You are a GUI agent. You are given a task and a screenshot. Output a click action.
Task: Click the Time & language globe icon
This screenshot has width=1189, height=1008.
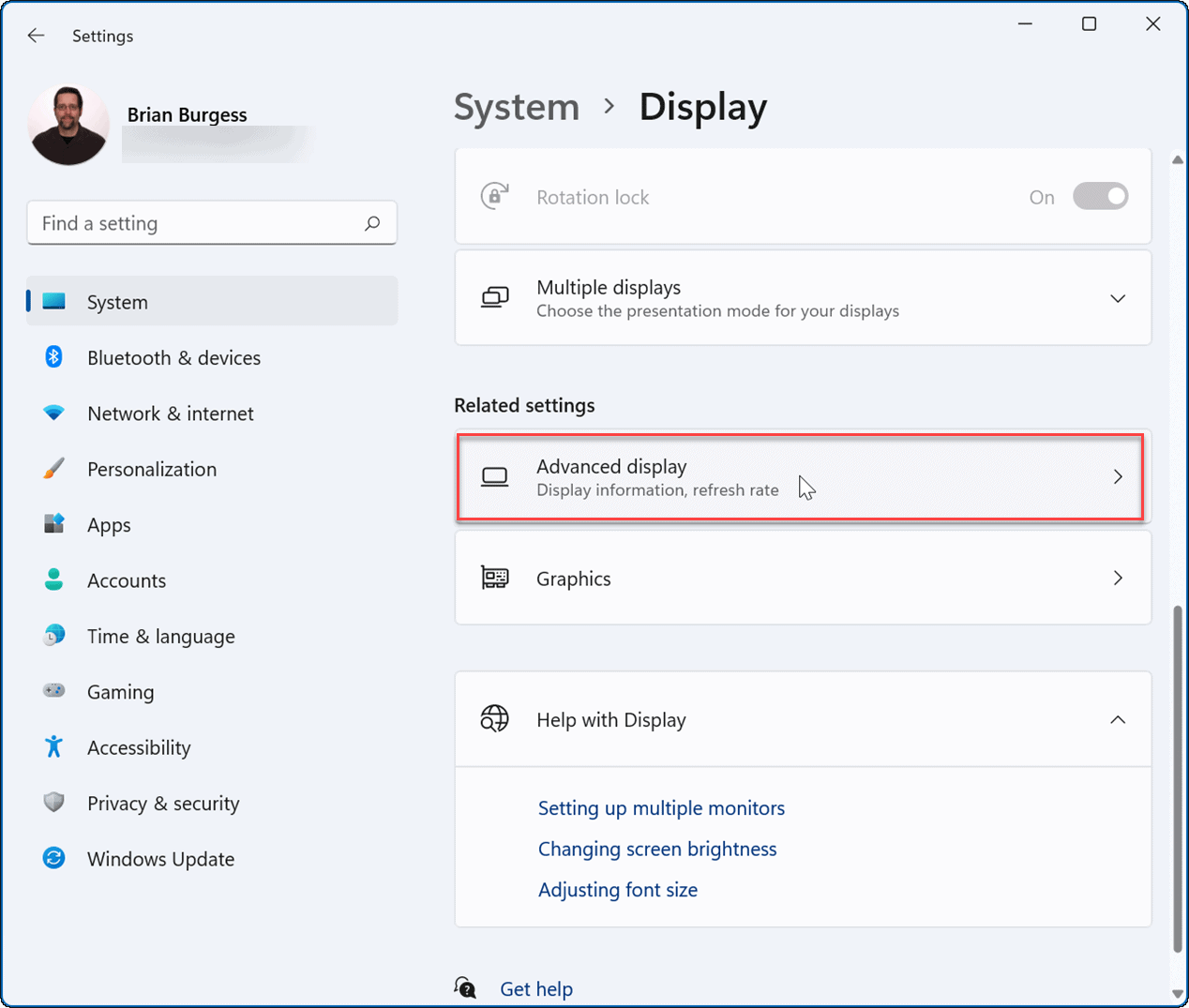click(x=54, y=635)
